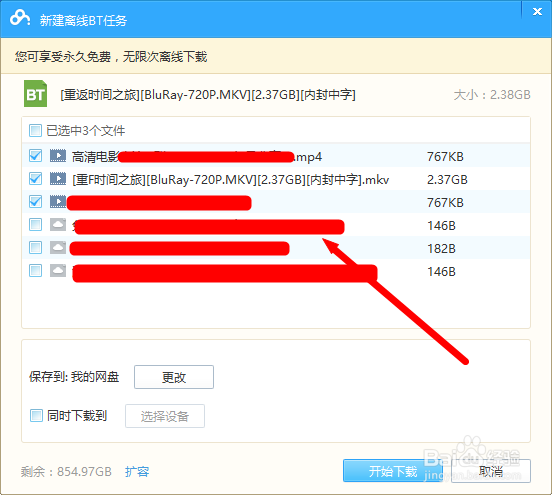552x495 pixels.
Task: Check the first 146B file checkbox
Action: [35, 225]
